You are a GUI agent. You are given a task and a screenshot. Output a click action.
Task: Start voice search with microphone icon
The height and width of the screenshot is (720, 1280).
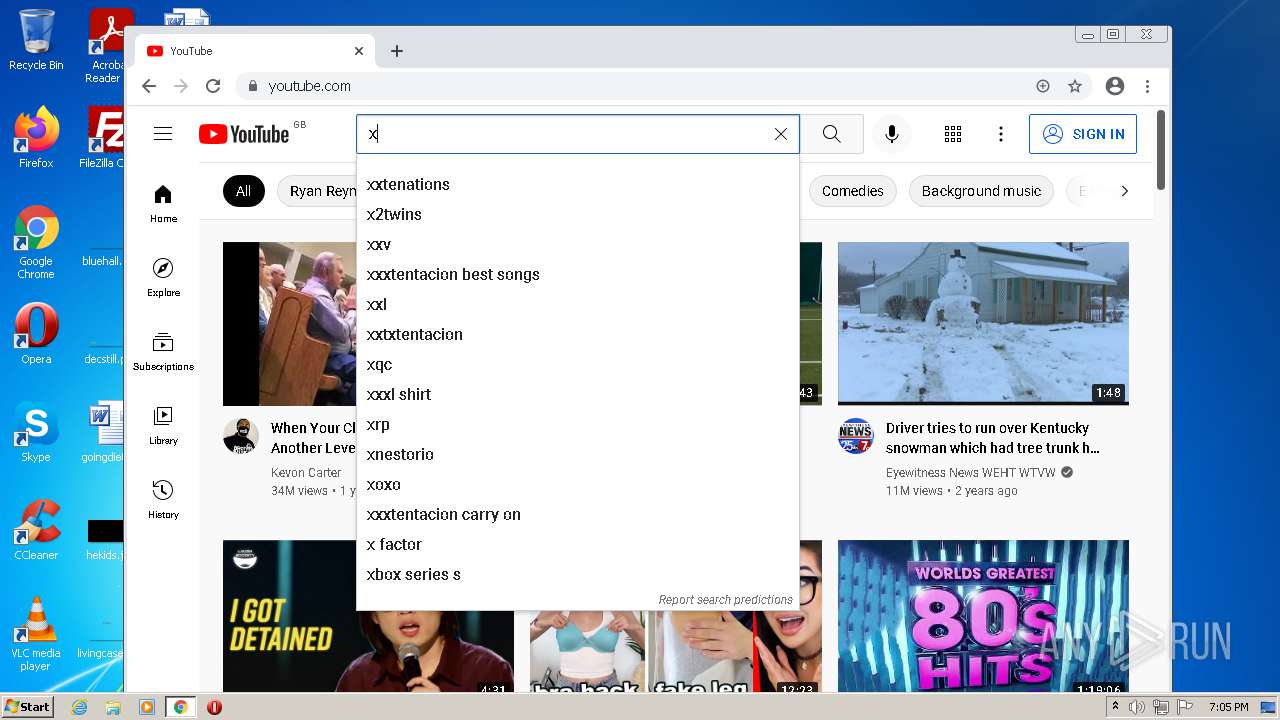(x=892, y=134)
